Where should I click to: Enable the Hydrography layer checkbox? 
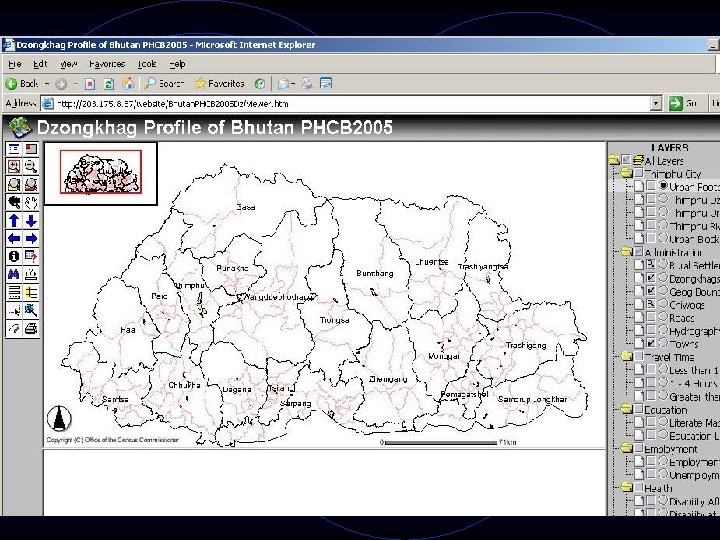[651, 330]
